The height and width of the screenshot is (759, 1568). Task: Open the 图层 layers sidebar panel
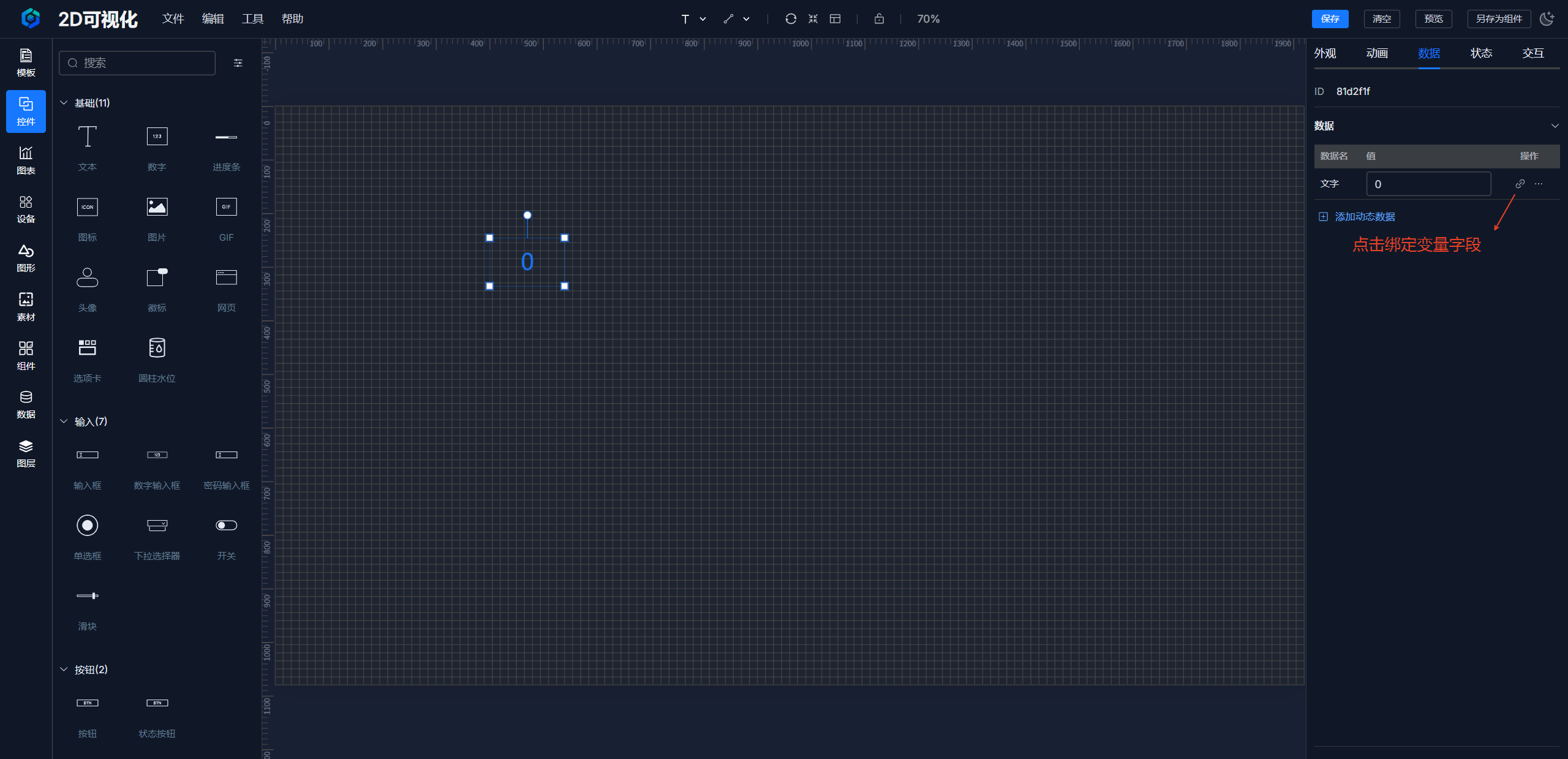pyautogui.click(x=26, y=453)
